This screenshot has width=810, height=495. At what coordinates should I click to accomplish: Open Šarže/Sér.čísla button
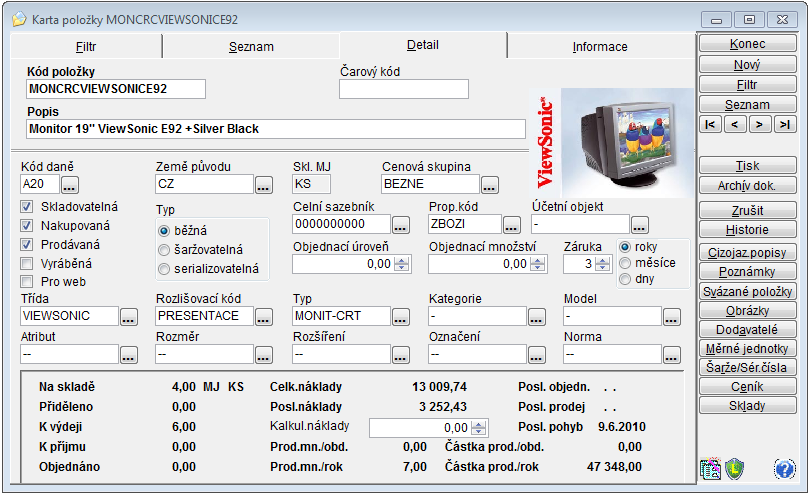747,367
